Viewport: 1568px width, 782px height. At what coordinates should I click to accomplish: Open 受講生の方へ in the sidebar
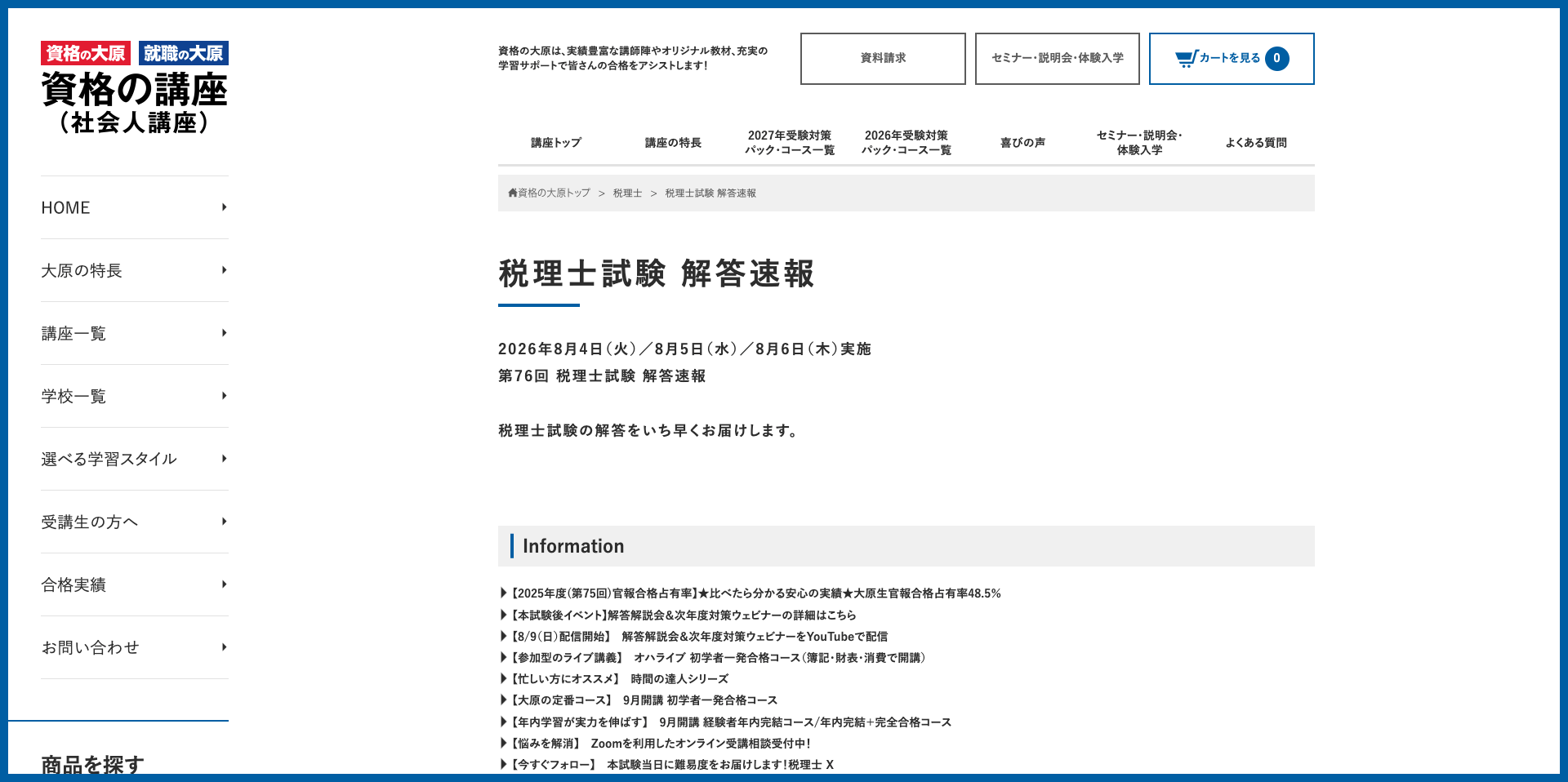pos(135,522)
